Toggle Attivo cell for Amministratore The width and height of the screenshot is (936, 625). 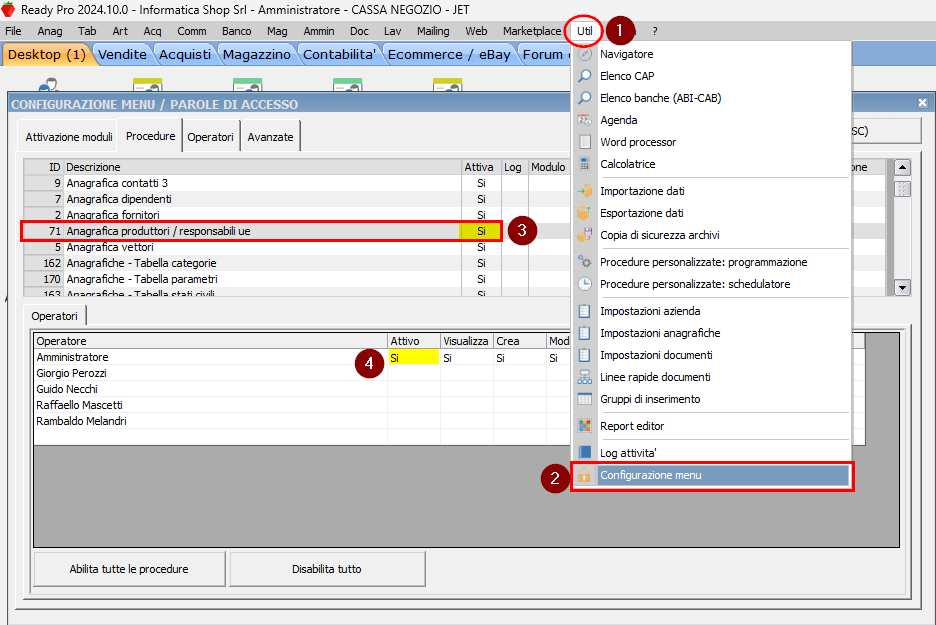(x=414, y=358)
